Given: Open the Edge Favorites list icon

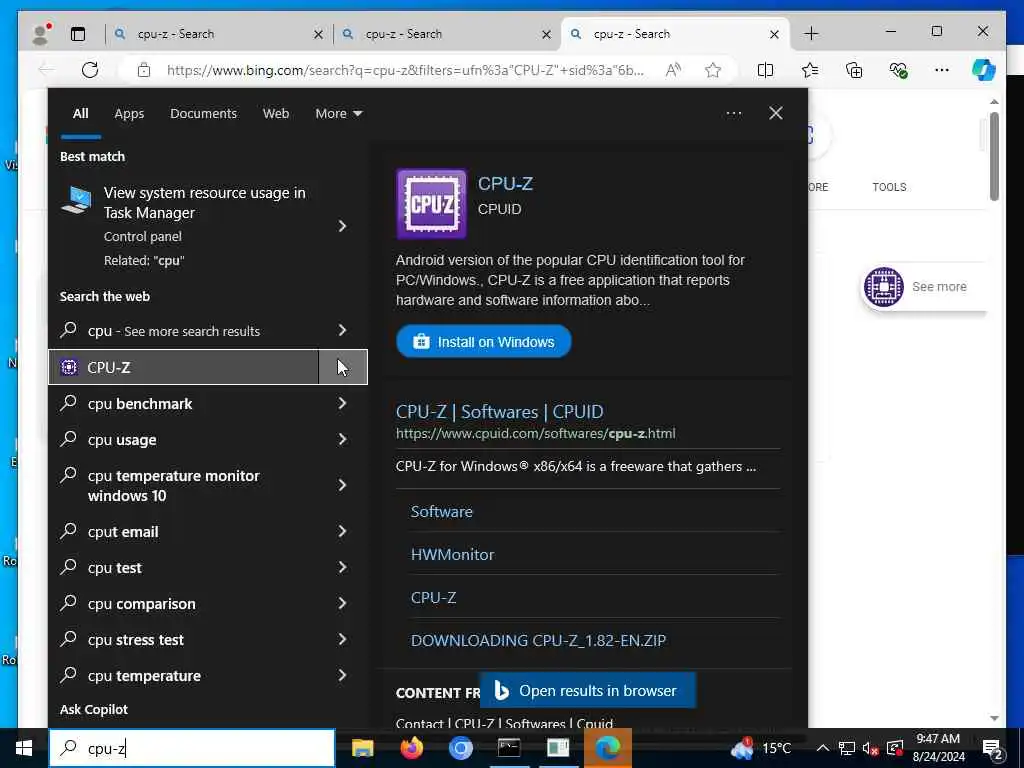Looking at the screenshot, I should (810, 70).
